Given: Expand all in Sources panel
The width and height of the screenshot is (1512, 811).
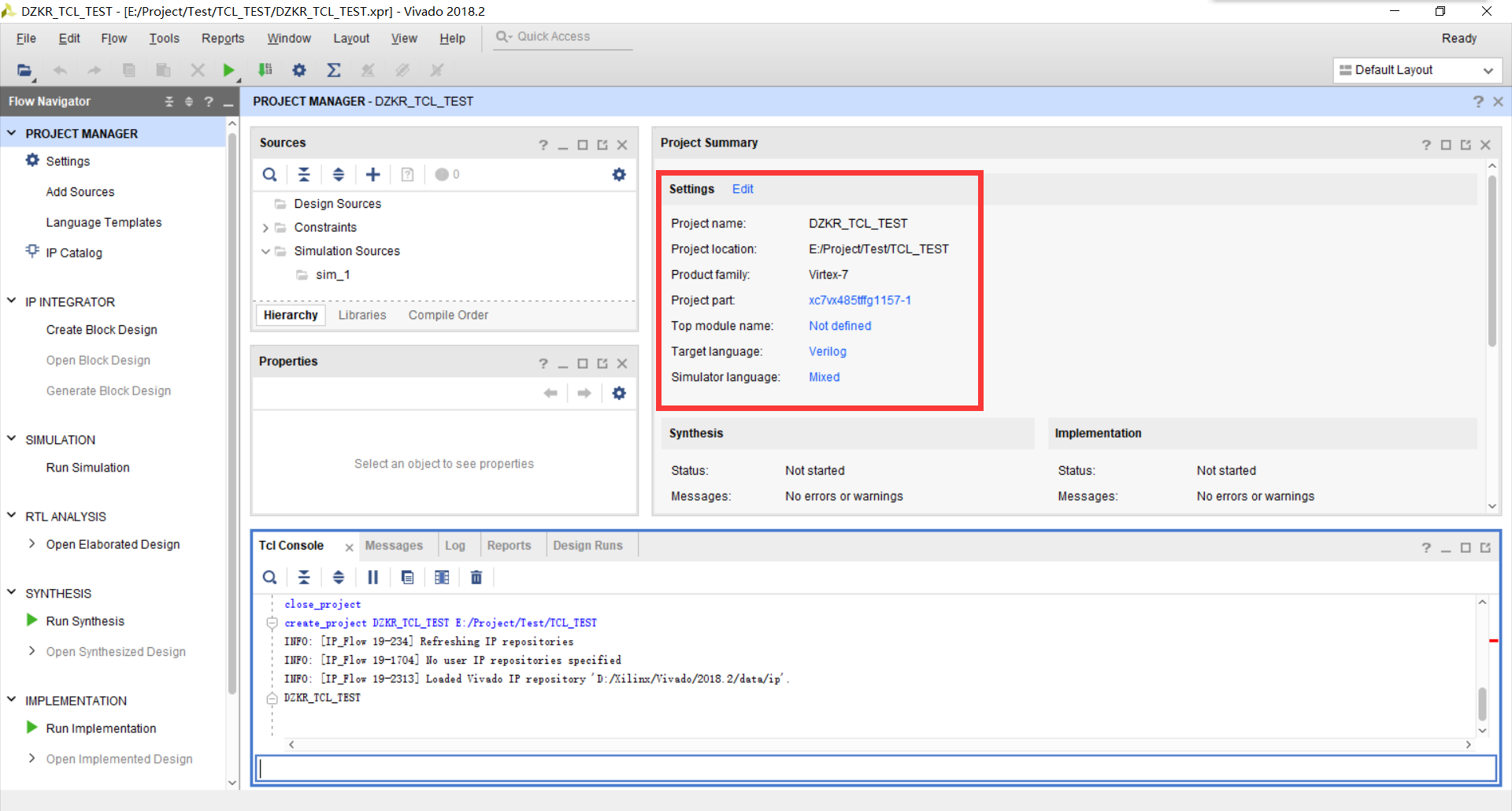Looking at the screenshot, I should click(339, 175).
